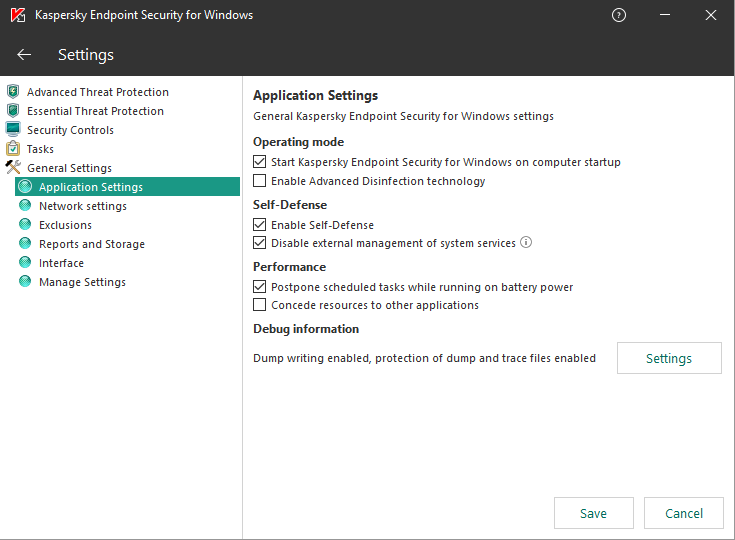Image resolution: width=735 pixels, height=540 pixels.
Task: Click the Tasks clipboard icon
Action: [13, 149]
